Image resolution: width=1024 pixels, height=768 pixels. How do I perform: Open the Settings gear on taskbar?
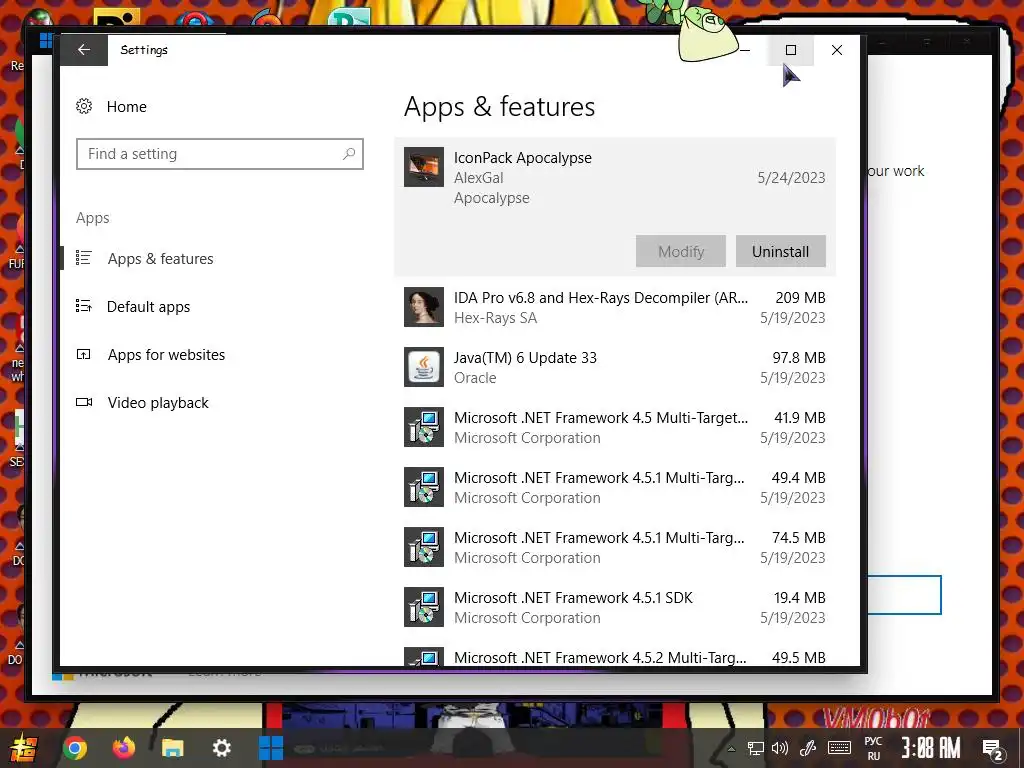point(222,748)
